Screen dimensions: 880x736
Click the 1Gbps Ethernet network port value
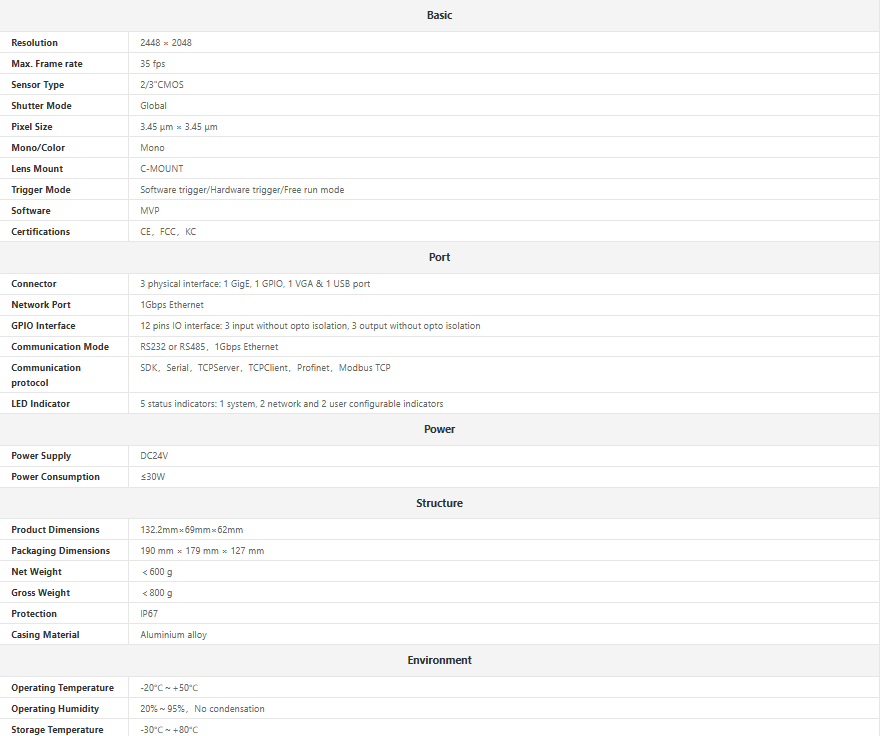172,305
